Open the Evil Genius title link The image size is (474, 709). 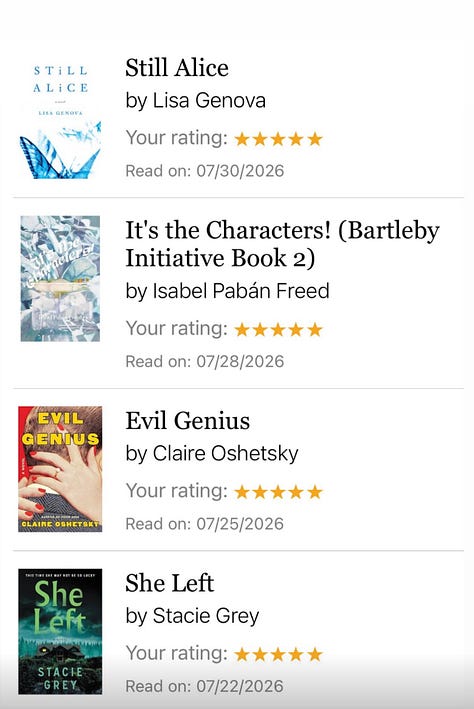point(187,421)
